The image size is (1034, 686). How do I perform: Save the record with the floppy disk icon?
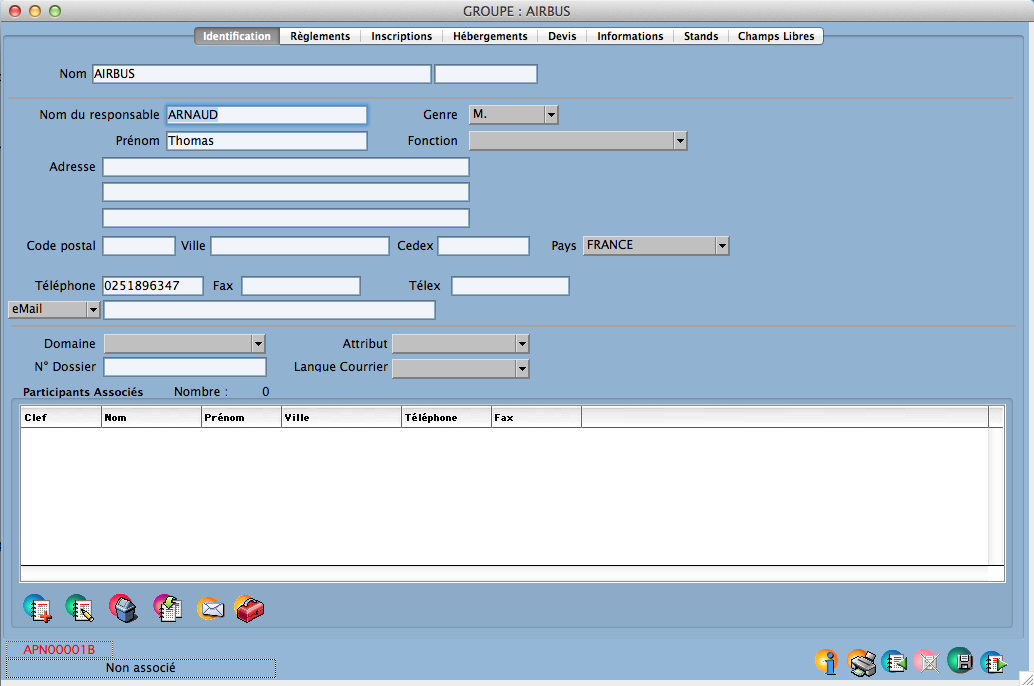point(960,660)
